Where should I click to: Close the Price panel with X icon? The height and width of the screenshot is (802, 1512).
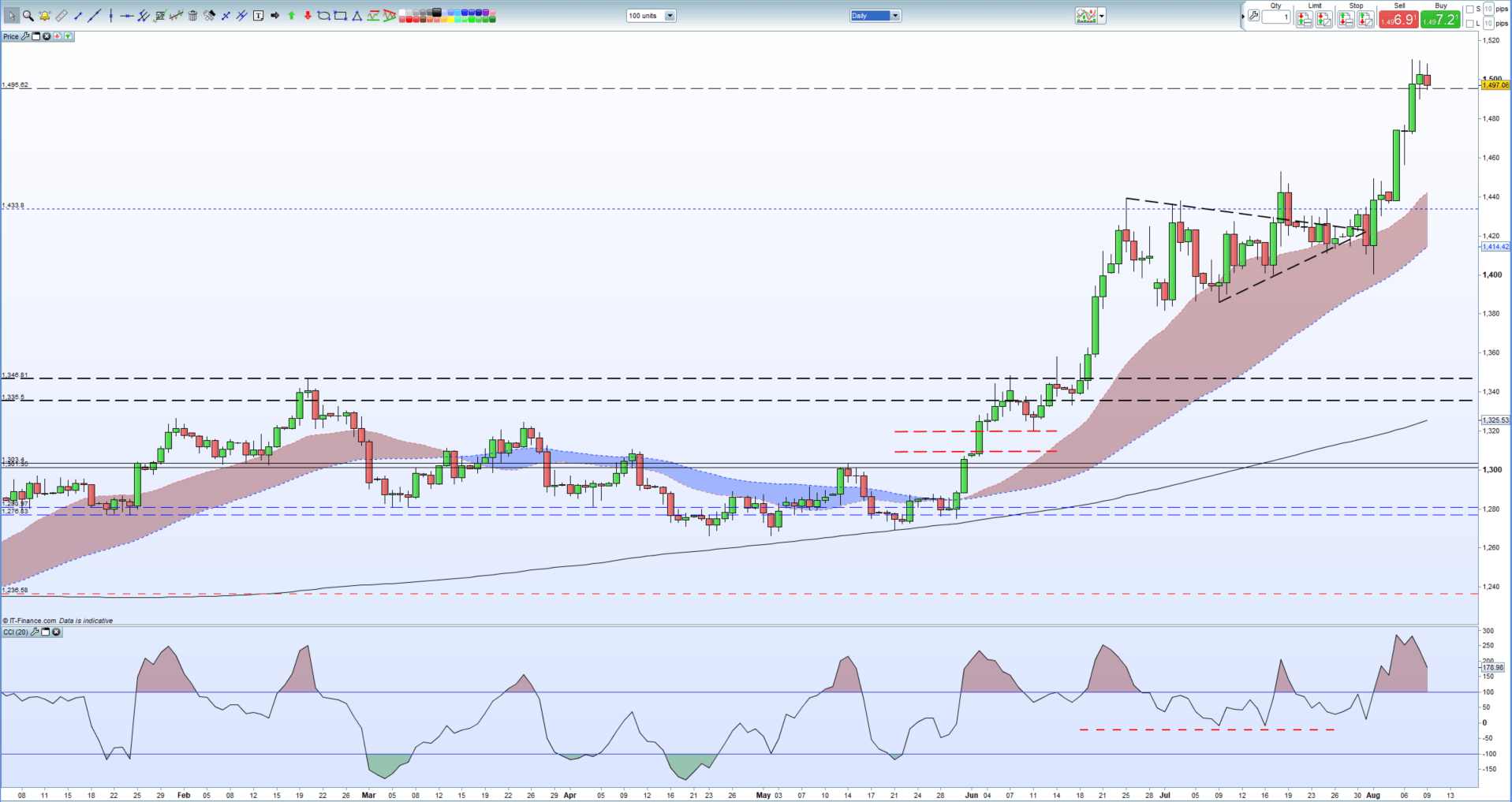pyautogui.click(x=47, y=36)
